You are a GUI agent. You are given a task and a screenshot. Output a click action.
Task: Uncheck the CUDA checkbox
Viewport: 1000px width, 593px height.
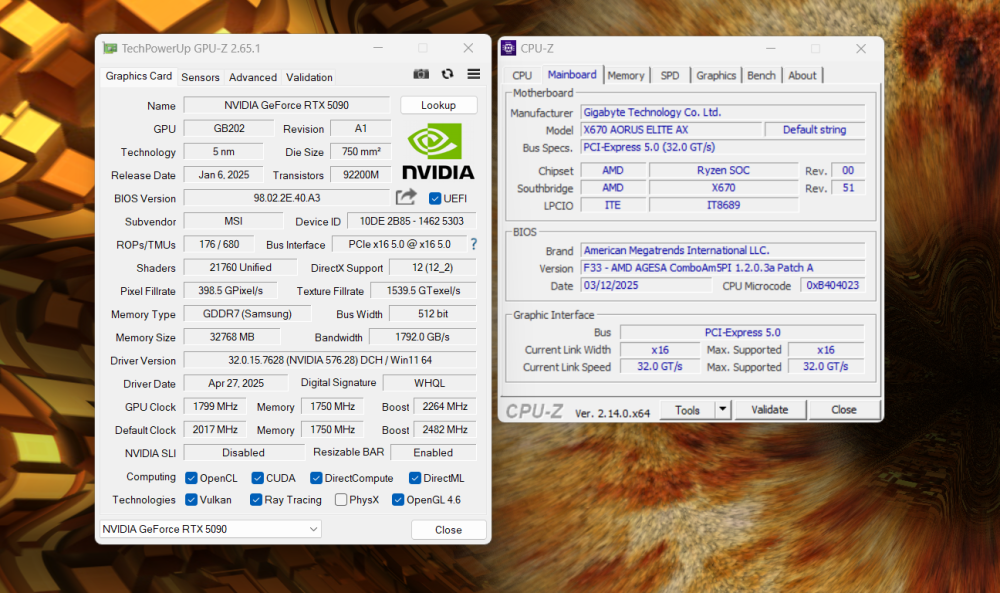(x=257, y=478)
